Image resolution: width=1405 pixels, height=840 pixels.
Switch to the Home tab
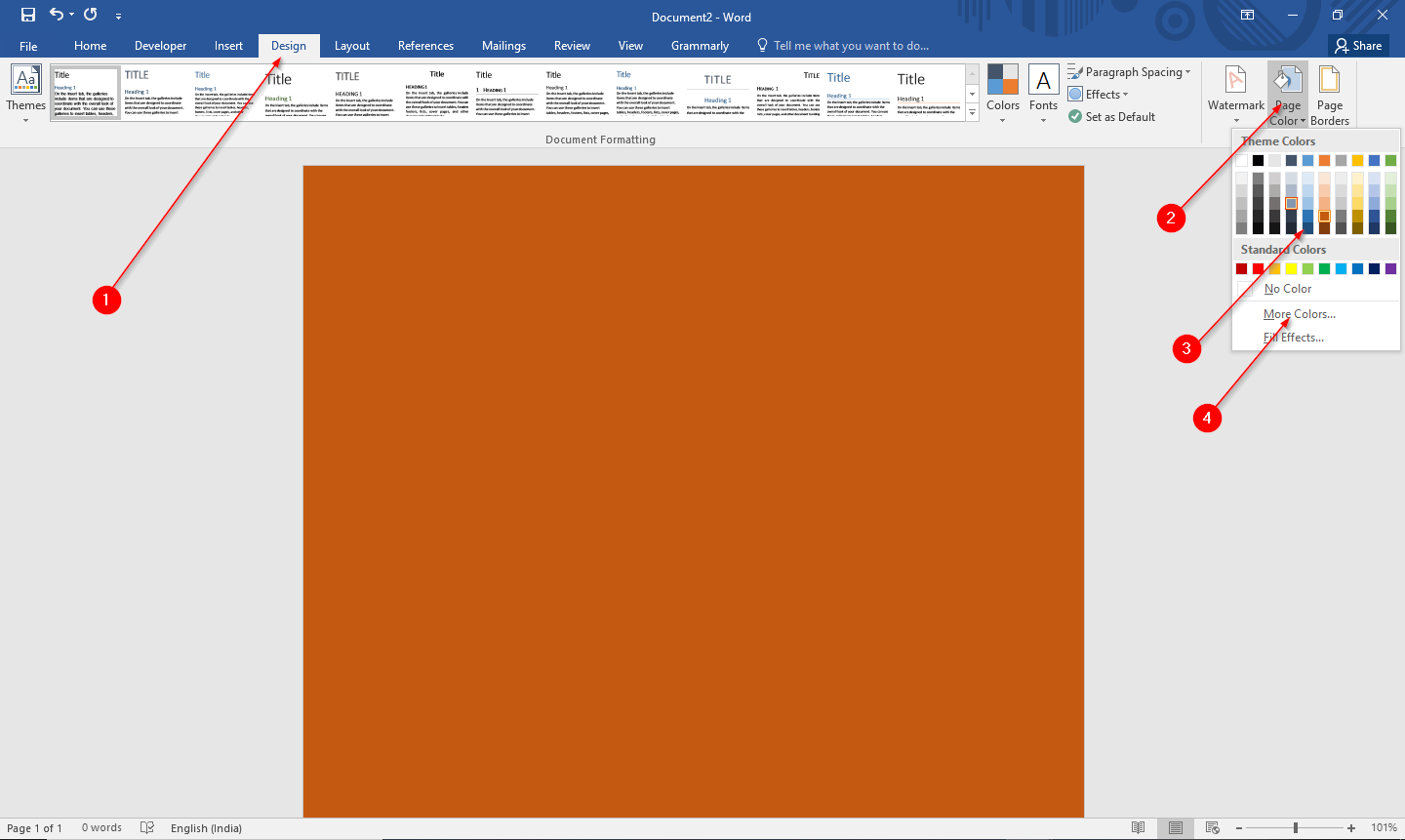pos(91,46)
